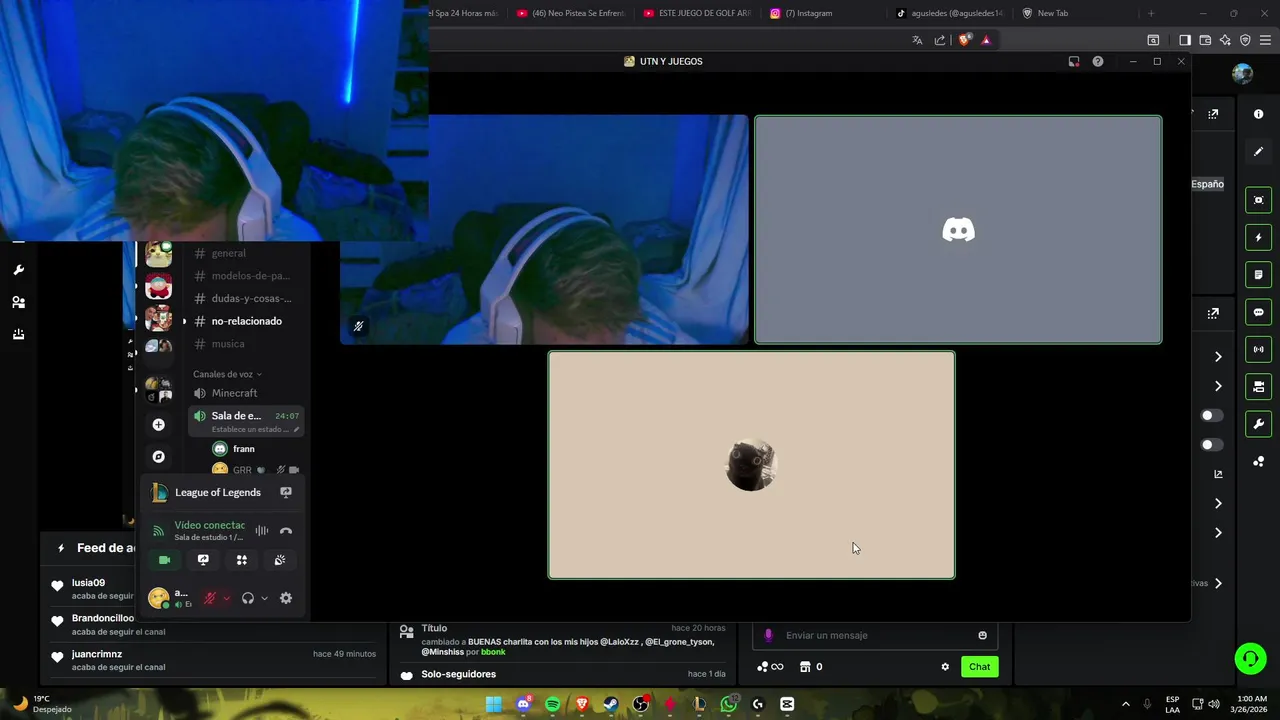Select the Sala de e... voice channel
Image resolution: width=1280 pixels, height=720 pixels.
pos(246,421)
